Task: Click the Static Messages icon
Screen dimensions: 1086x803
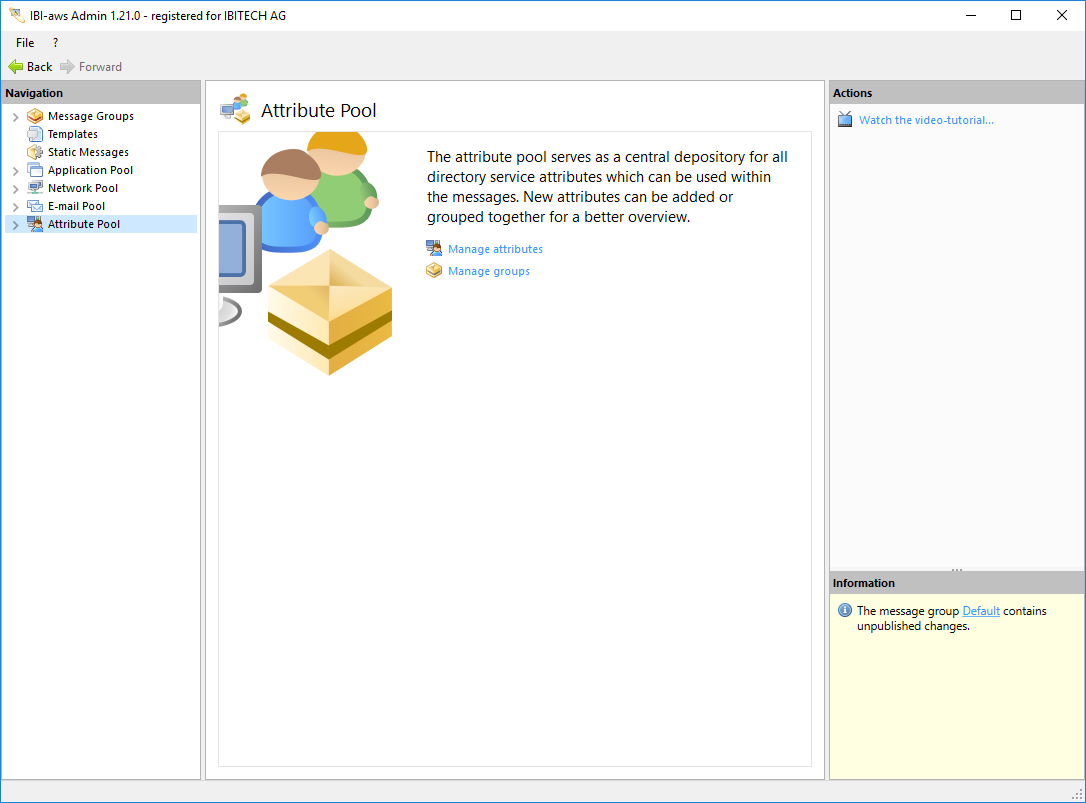Action: pyautogui.click(x=35, y=152)
